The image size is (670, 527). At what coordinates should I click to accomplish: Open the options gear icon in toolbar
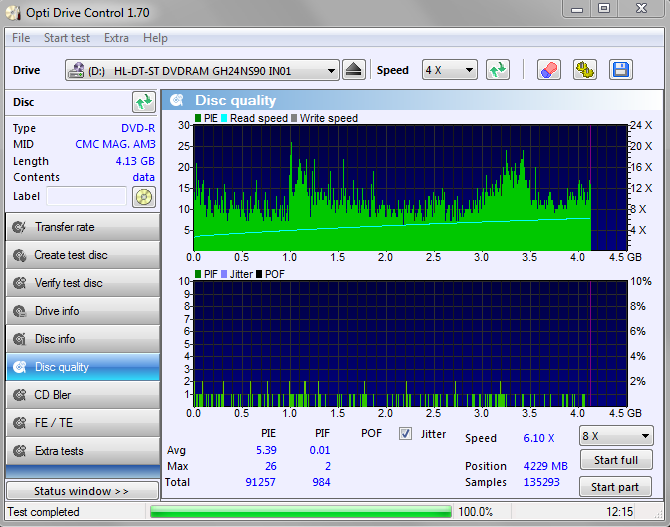pos(585,70)
